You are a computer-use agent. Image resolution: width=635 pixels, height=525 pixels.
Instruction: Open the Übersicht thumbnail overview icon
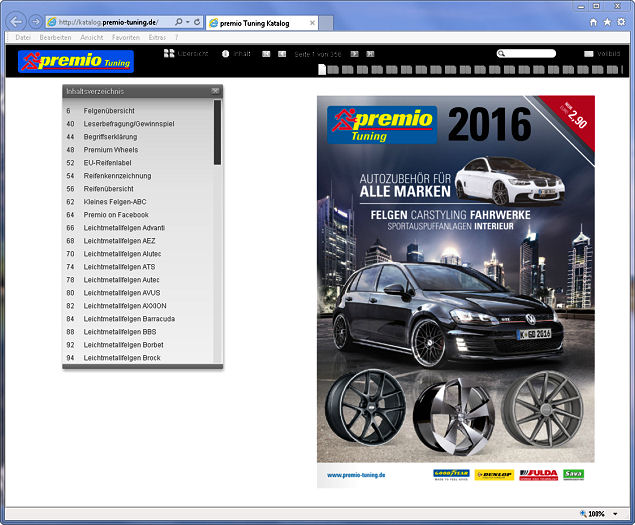169,53
